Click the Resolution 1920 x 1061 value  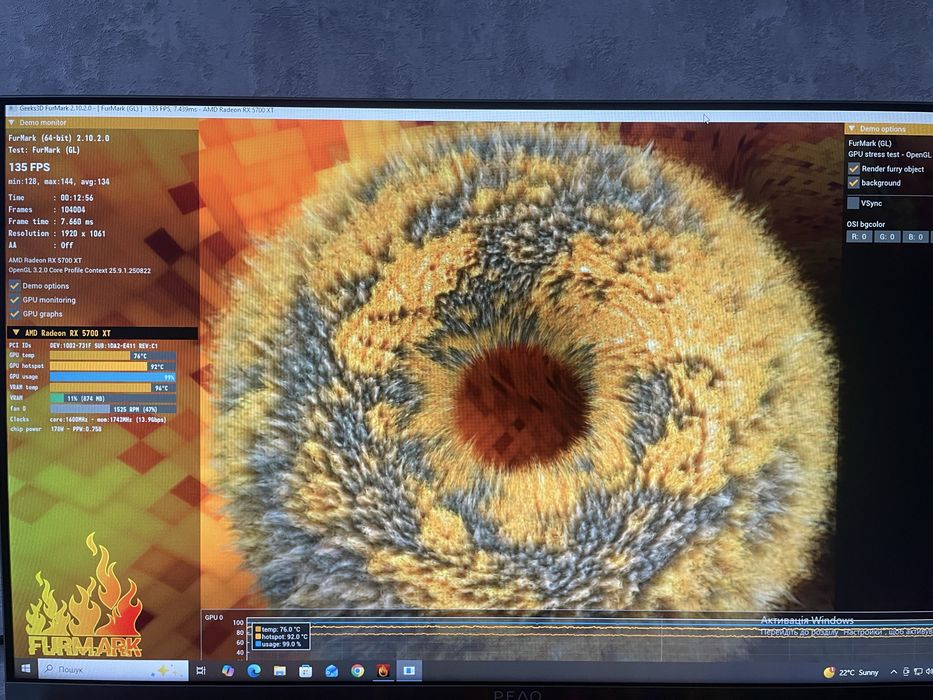(x=83, y=233)
